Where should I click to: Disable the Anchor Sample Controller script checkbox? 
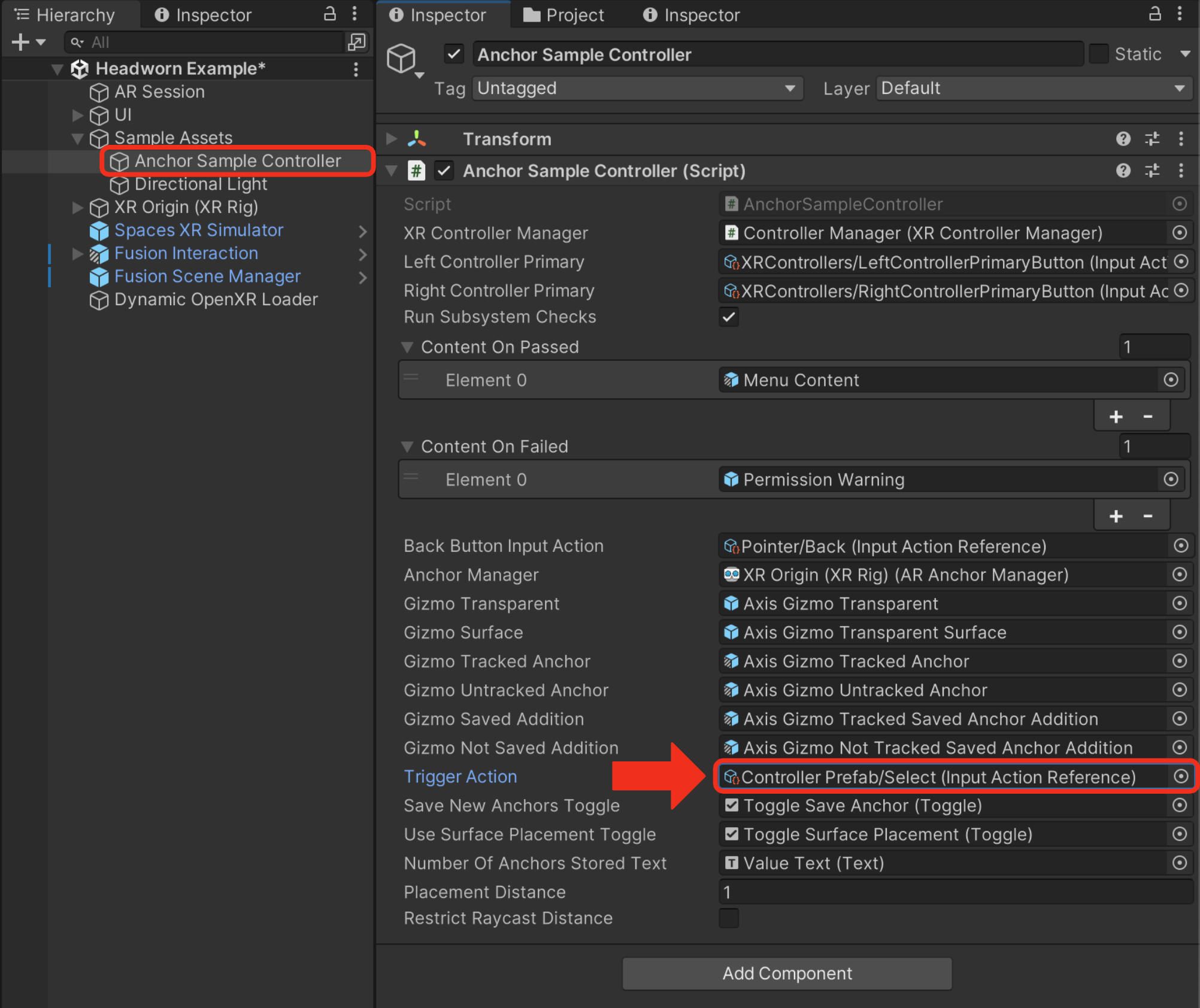(x=444, y=171)
